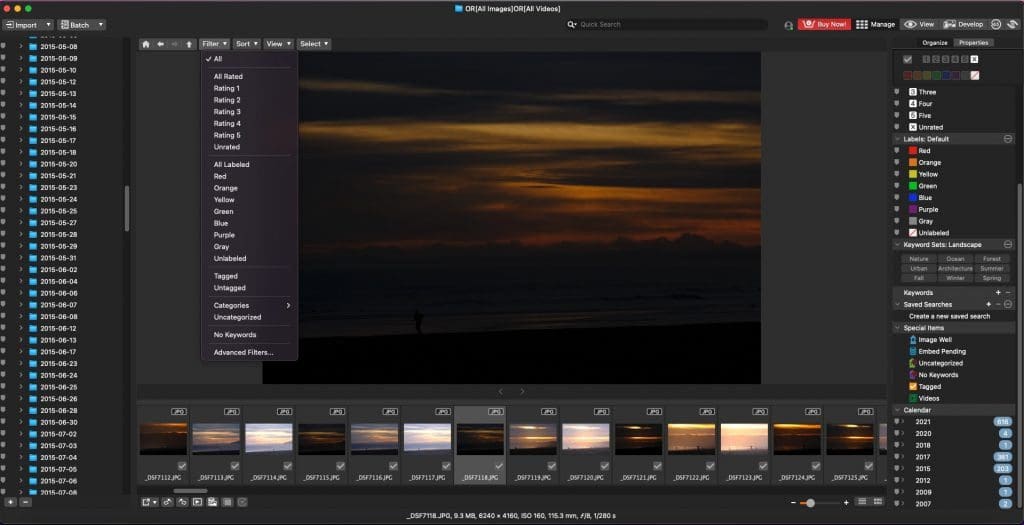Check the tag box on _DSF7112.JPG thumbnail

point(181,466)
